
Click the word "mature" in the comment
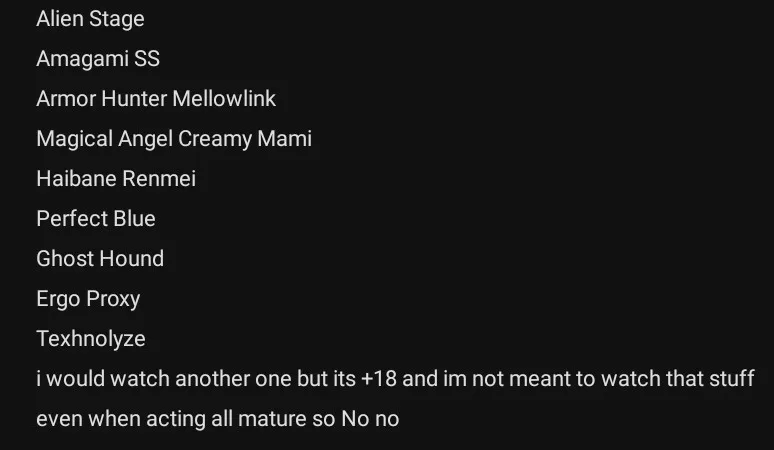pyautogui.click(x=271, y=419)
